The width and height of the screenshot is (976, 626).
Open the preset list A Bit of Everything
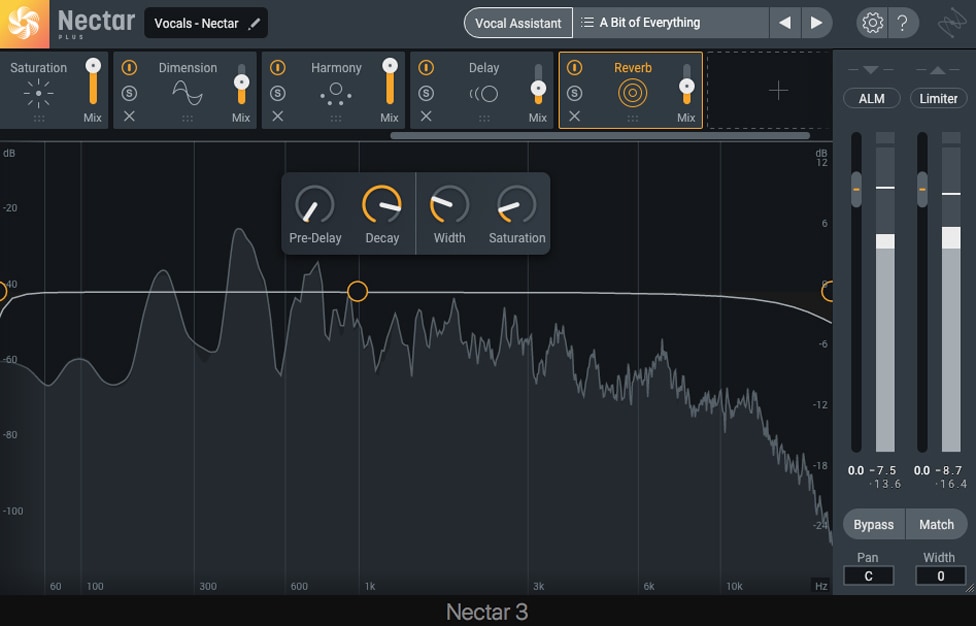(x=671, y=23)
